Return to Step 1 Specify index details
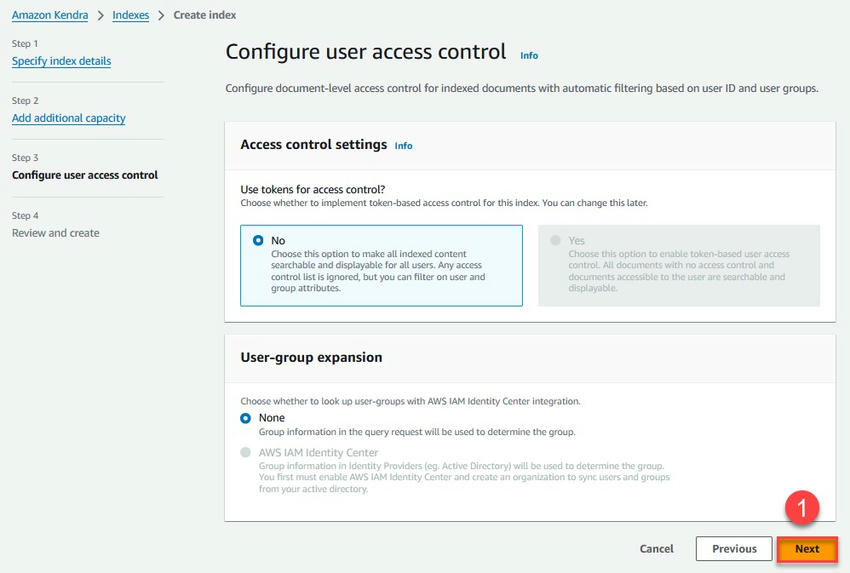The image size is (850, 573). [61, 61]
